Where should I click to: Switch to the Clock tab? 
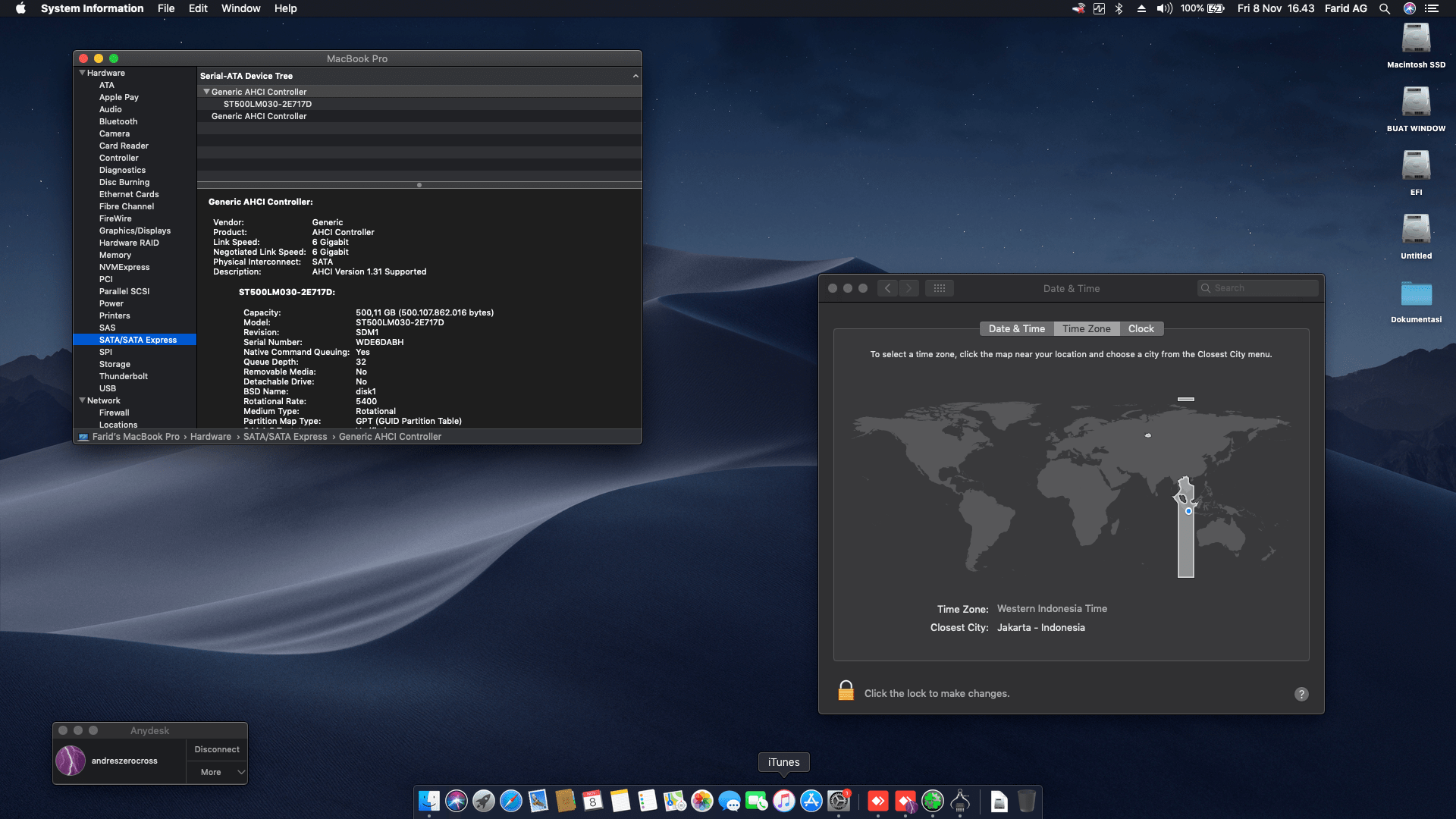(1141, 328)
